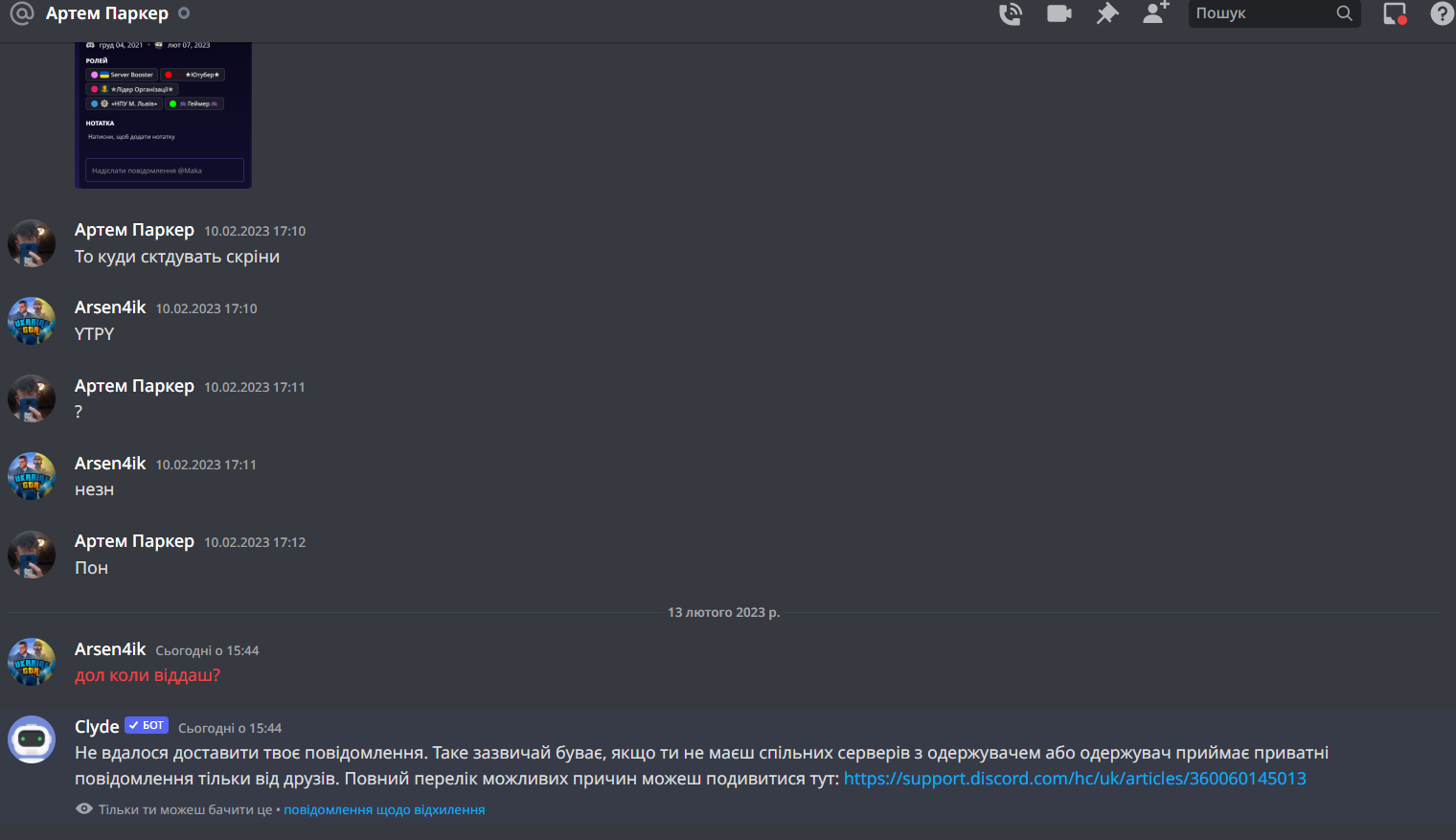The image size is (1456, 840).
Task: Click the red message "дол коли віддаш?"
Action: click(148, 675)
